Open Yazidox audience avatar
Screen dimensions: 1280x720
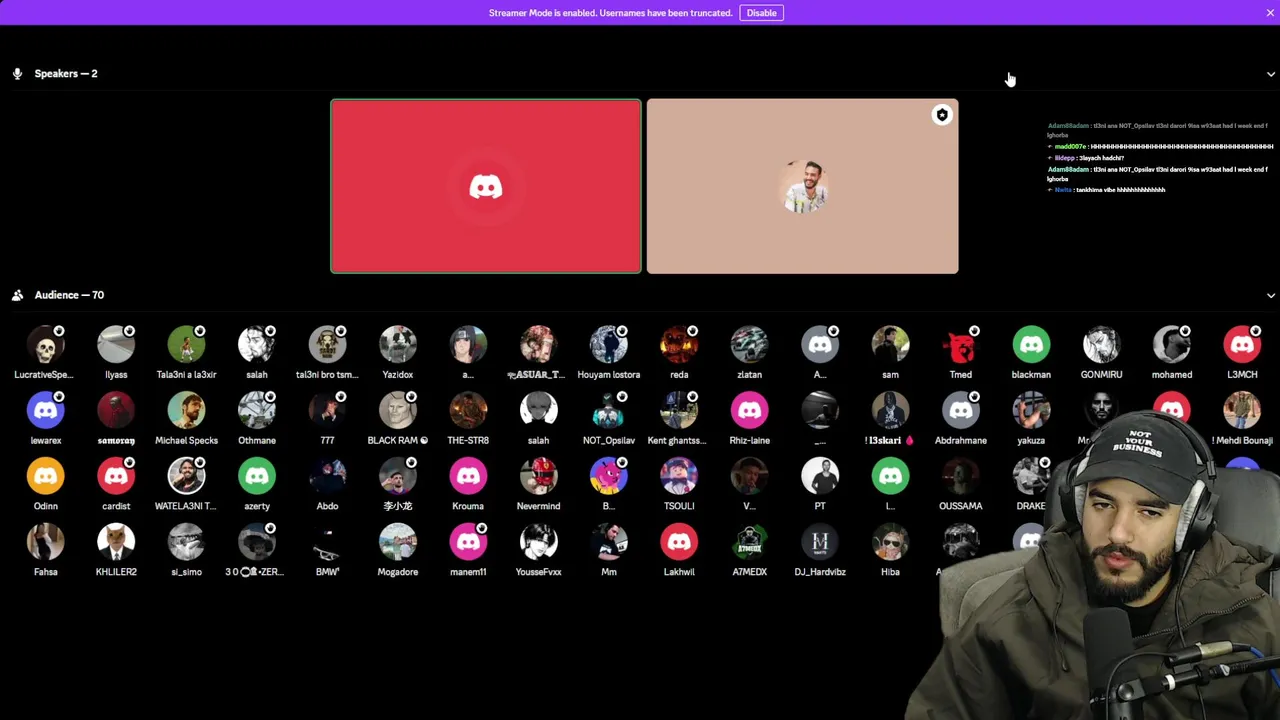[398, 345]
